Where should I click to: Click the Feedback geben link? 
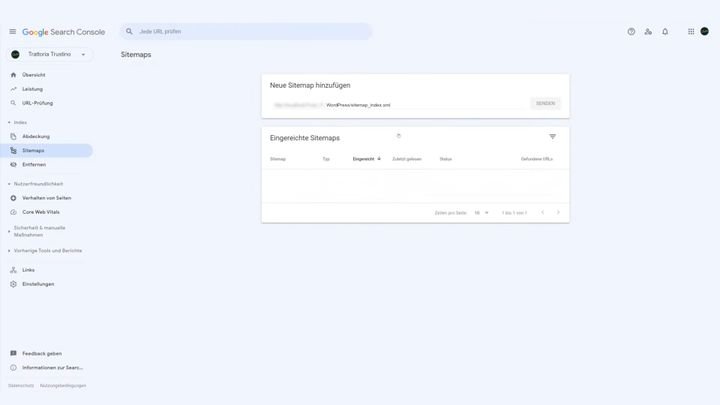click(42, 354)
